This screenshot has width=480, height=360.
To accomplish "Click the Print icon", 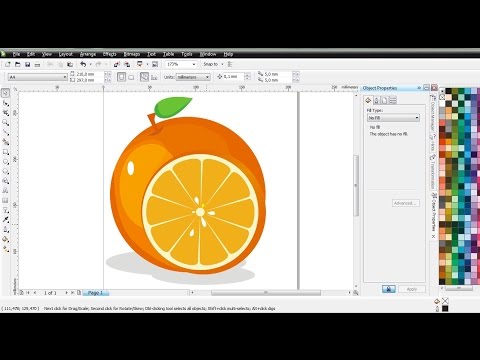I will (37, 64).
